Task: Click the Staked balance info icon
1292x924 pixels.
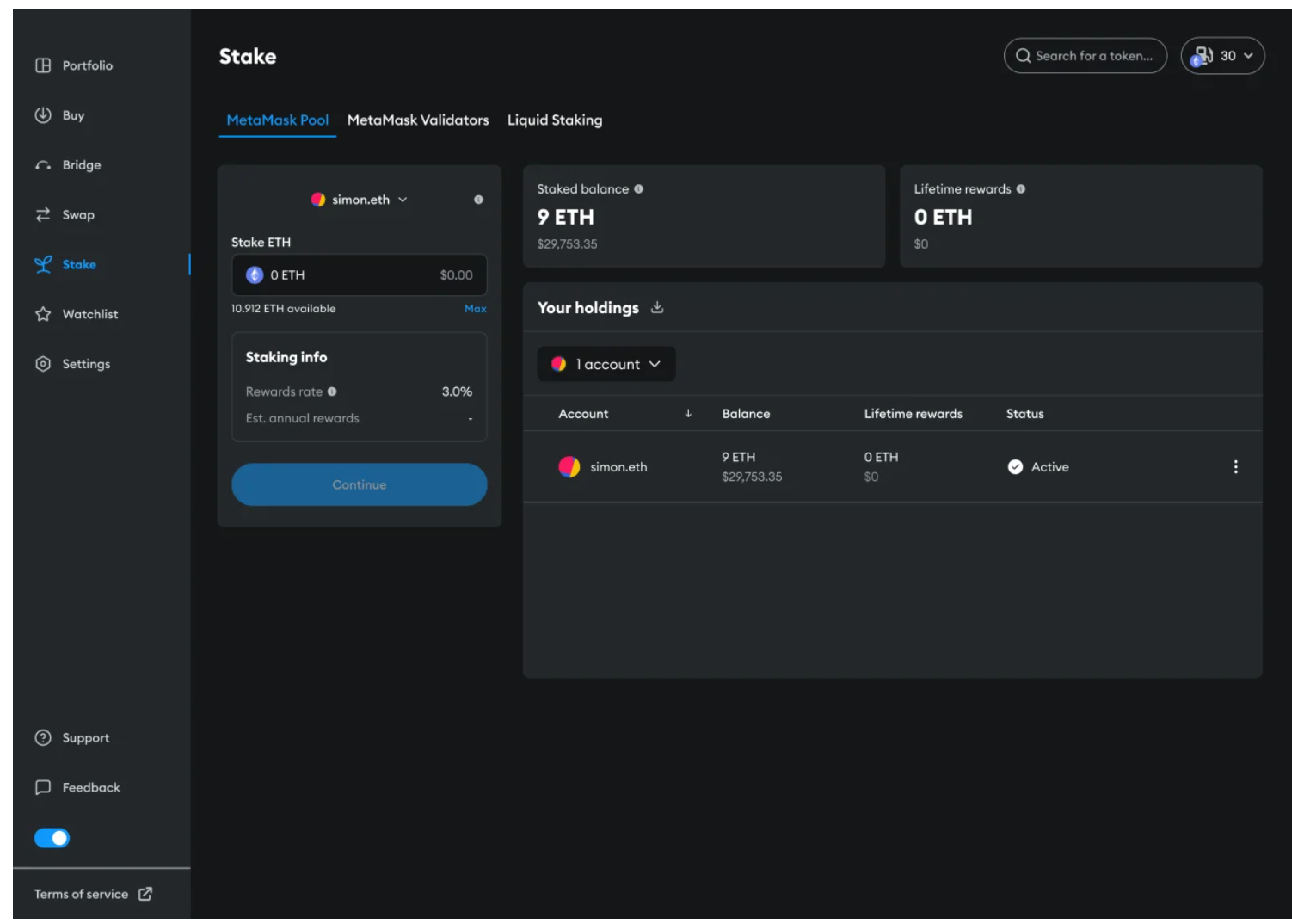Action: click(x=638, y=189)
